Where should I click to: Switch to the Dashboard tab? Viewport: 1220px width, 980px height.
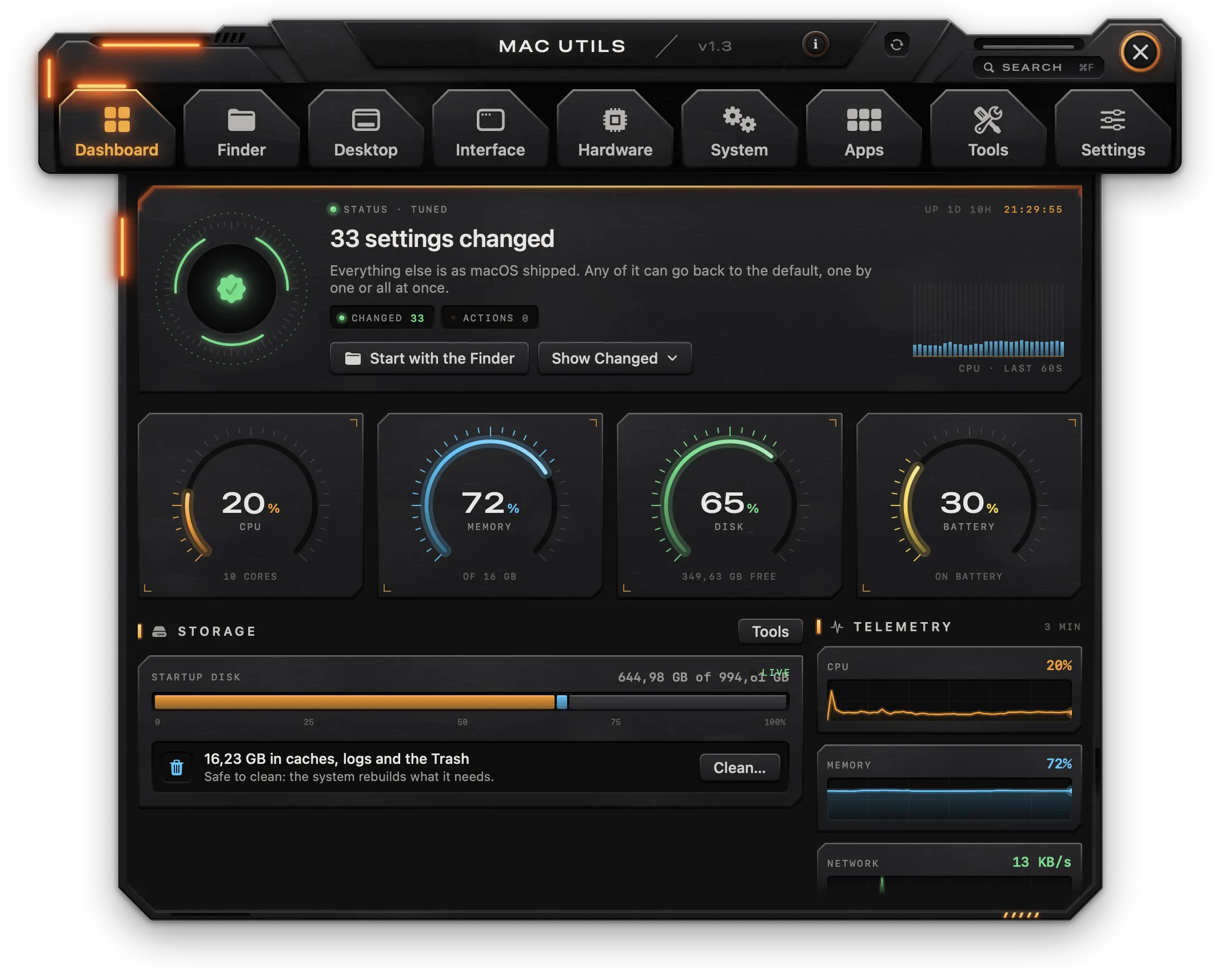(117, 129)
